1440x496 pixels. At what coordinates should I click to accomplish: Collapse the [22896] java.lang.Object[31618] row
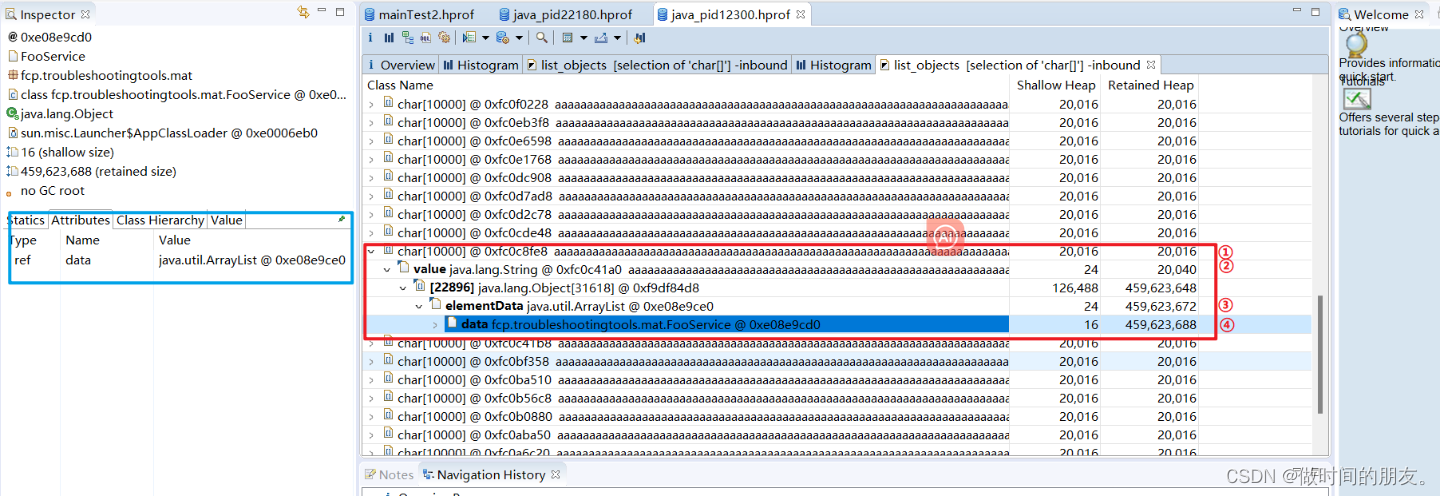coord(403,288)
